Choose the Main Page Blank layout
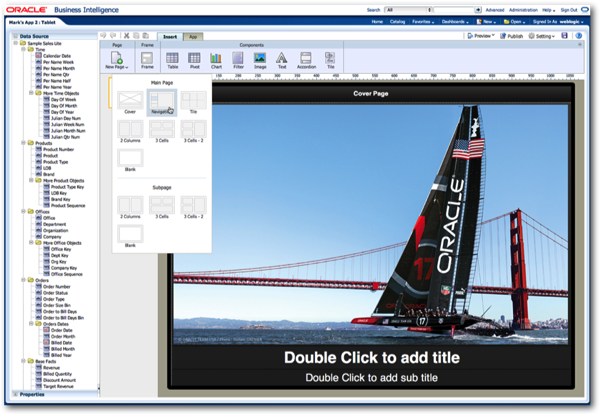Viewport: 600px width, 415px height. coord(130,160)
